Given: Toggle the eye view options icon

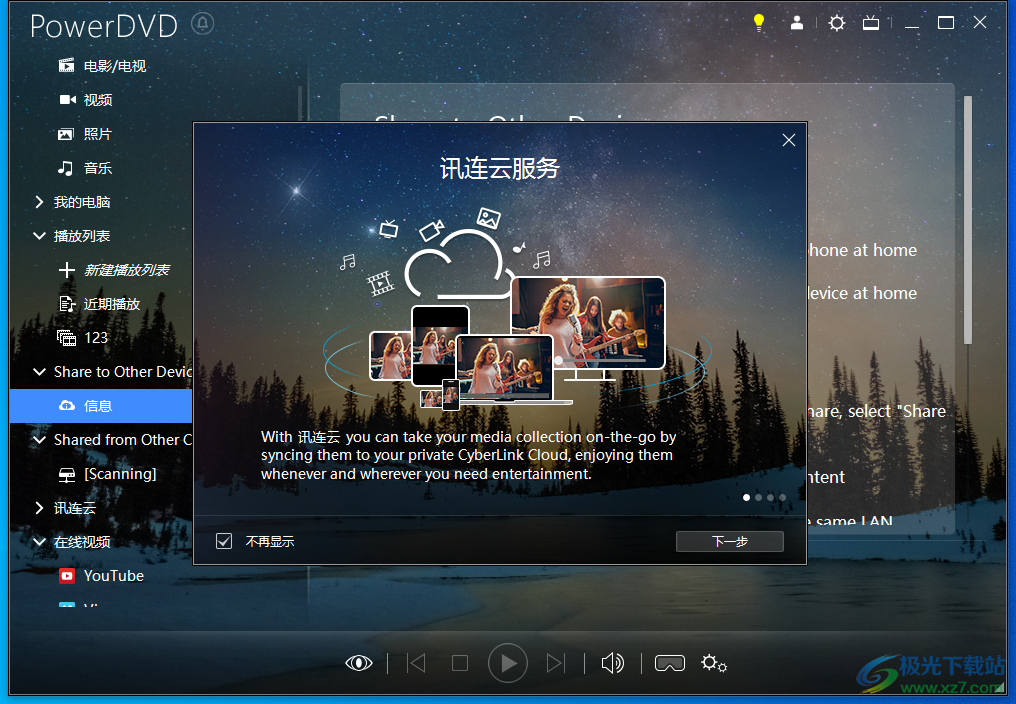Looking at the screenshot, I should (x=359, y=663).
